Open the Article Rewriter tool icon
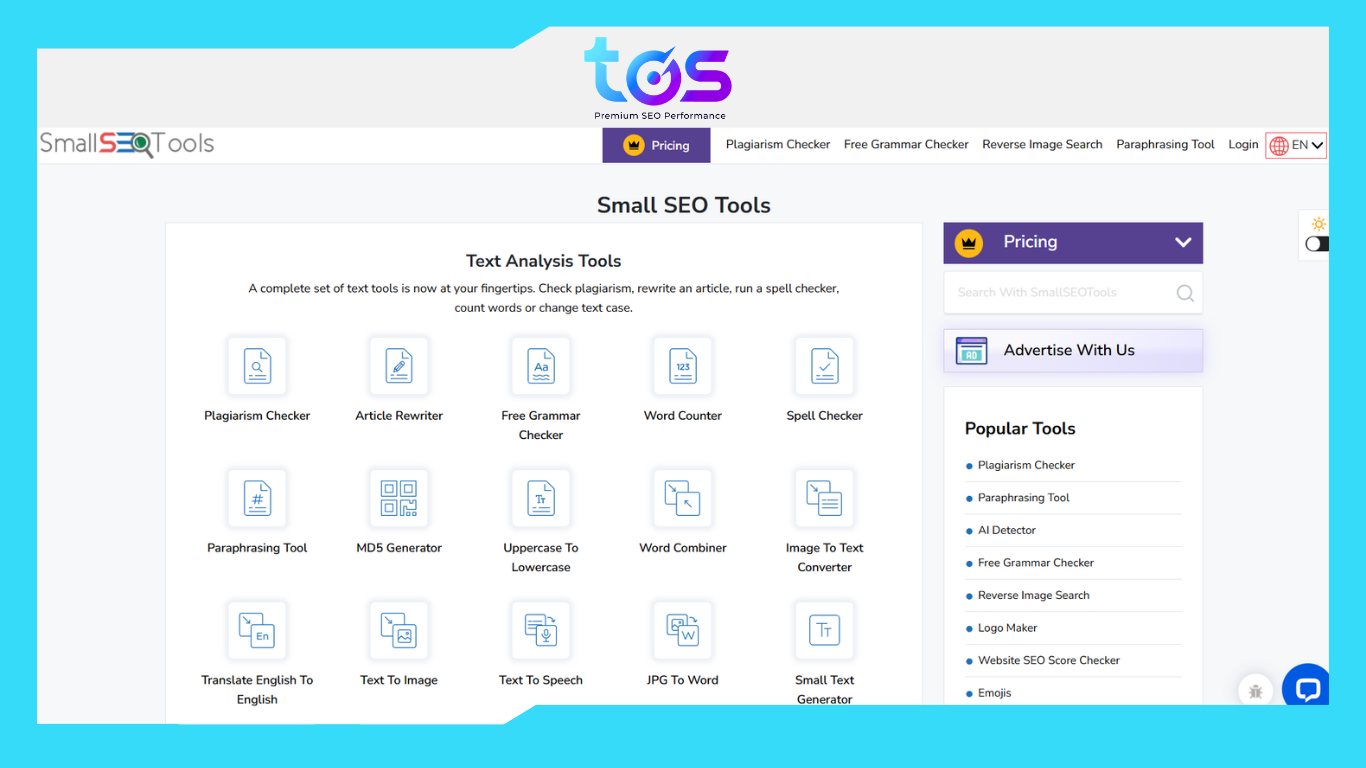Viewport: 1366px width, 768px height. click(399, 366)
